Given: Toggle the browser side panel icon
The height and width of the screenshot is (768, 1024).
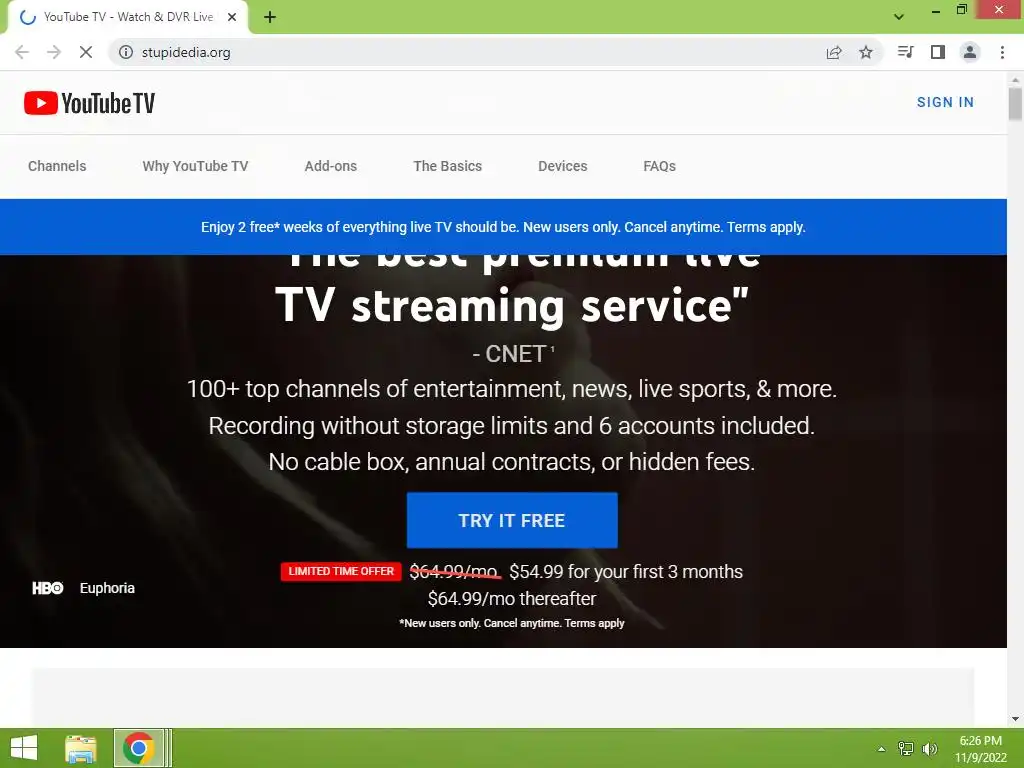Looking at the screenshot, I should pyautogui.click(x=938, y=52).
